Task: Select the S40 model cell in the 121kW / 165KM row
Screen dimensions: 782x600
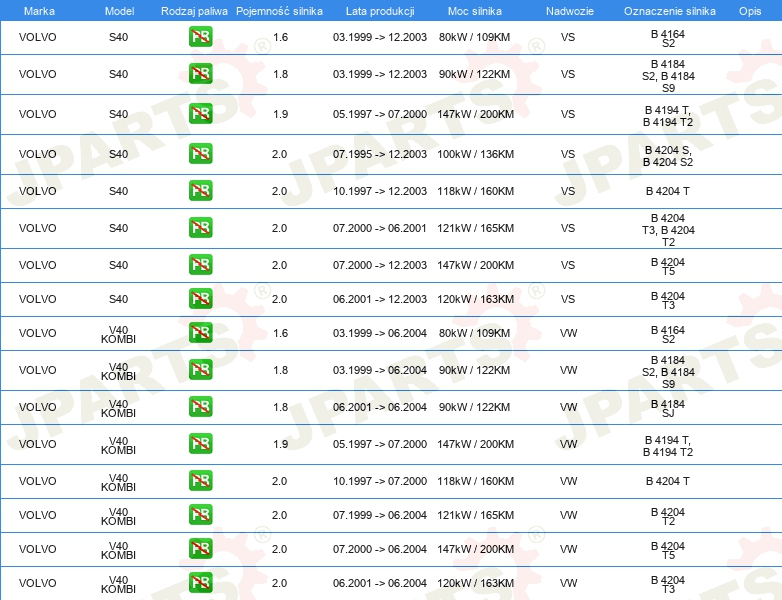Action: (x=118, y=228)
